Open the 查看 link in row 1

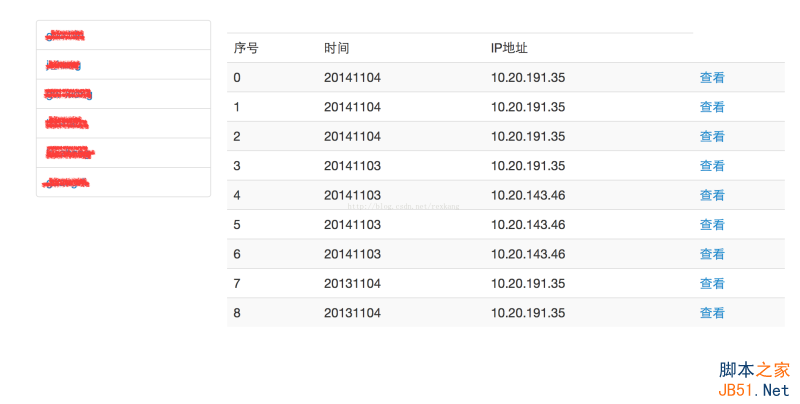tap(712, 107)
